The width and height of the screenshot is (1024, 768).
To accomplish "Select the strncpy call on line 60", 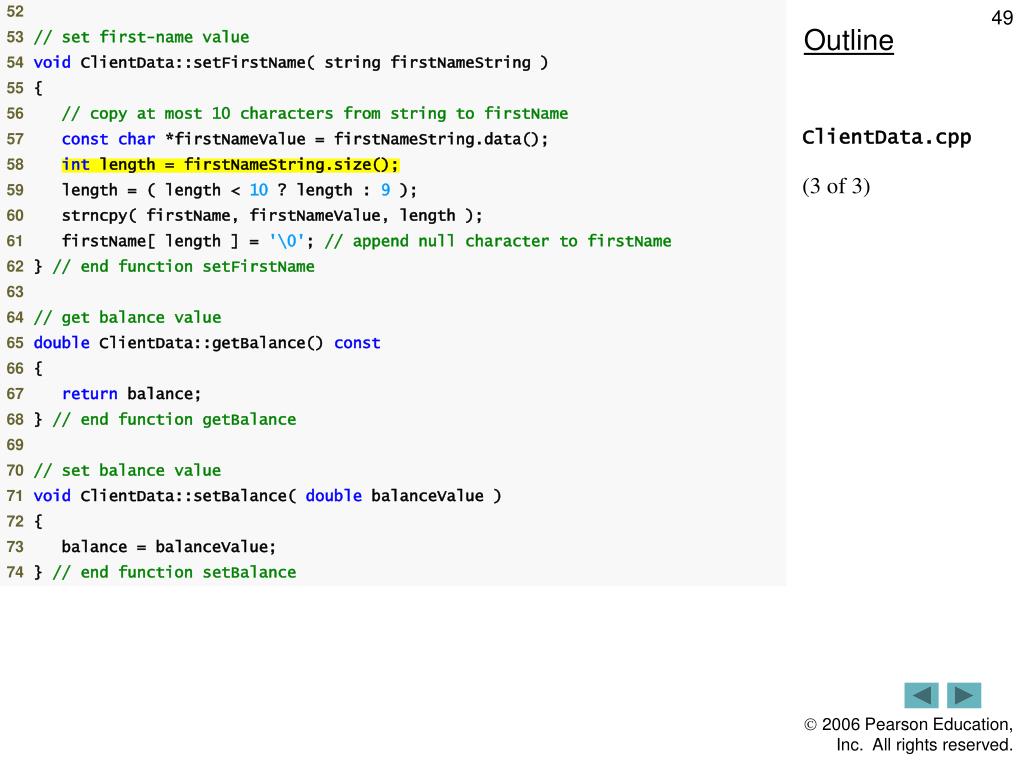I will [x=272, y=216].
